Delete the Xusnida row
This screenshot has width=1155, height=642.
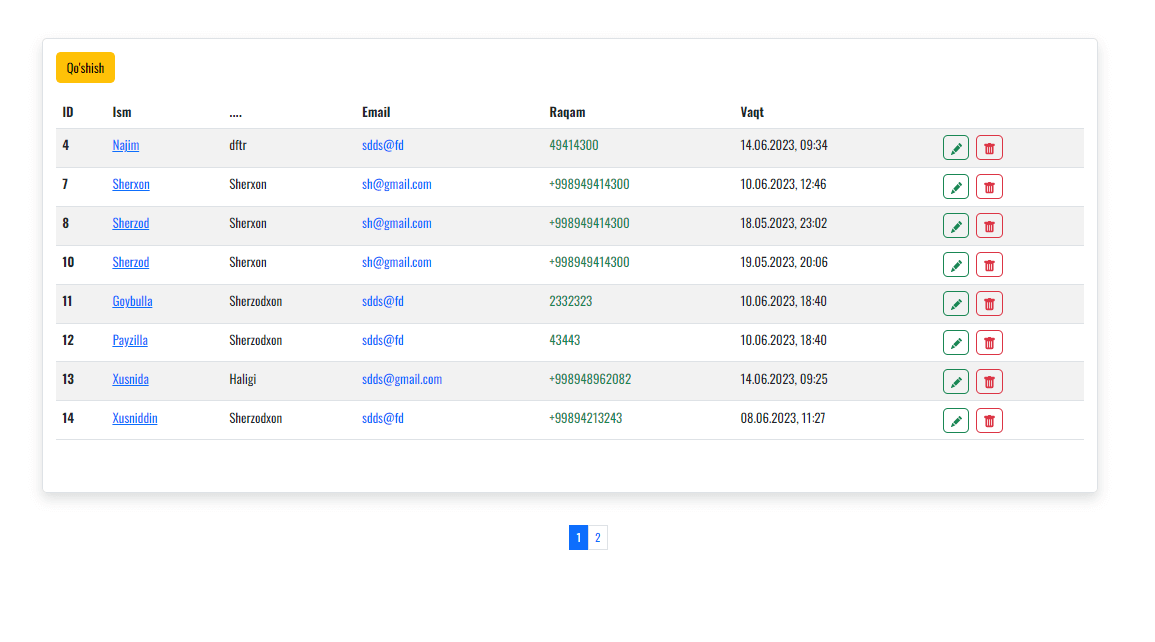(x=989, y=382)
